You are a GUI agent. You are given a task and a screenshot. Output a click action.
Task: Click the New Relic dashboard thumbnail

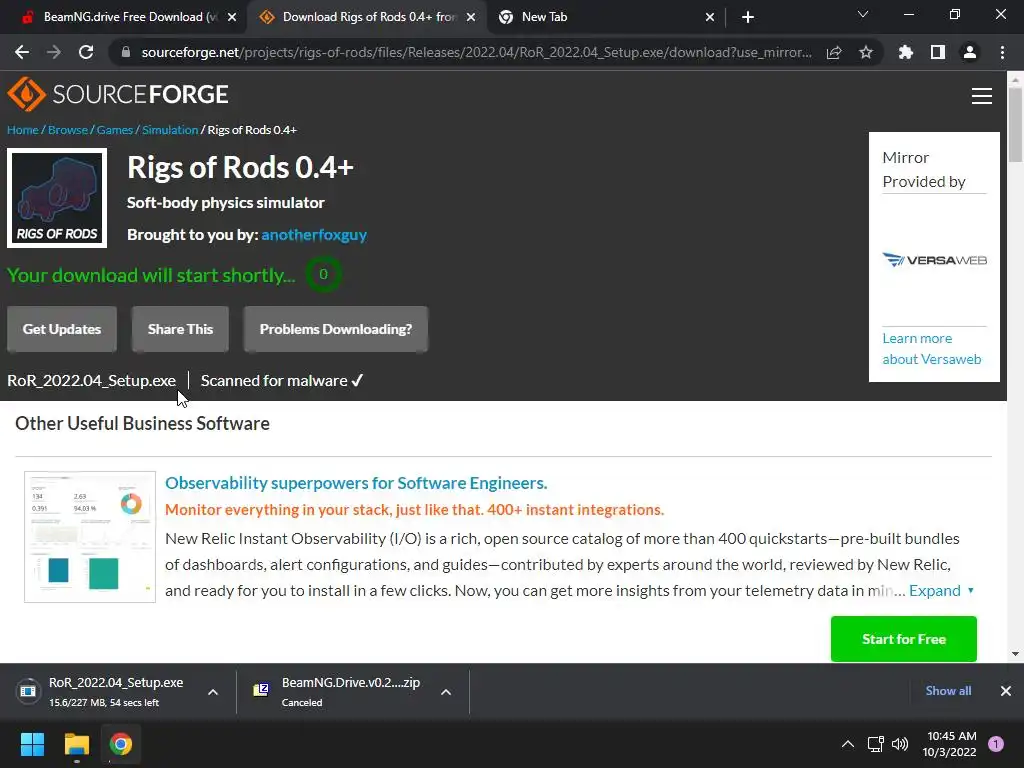[x=90, y=537]
